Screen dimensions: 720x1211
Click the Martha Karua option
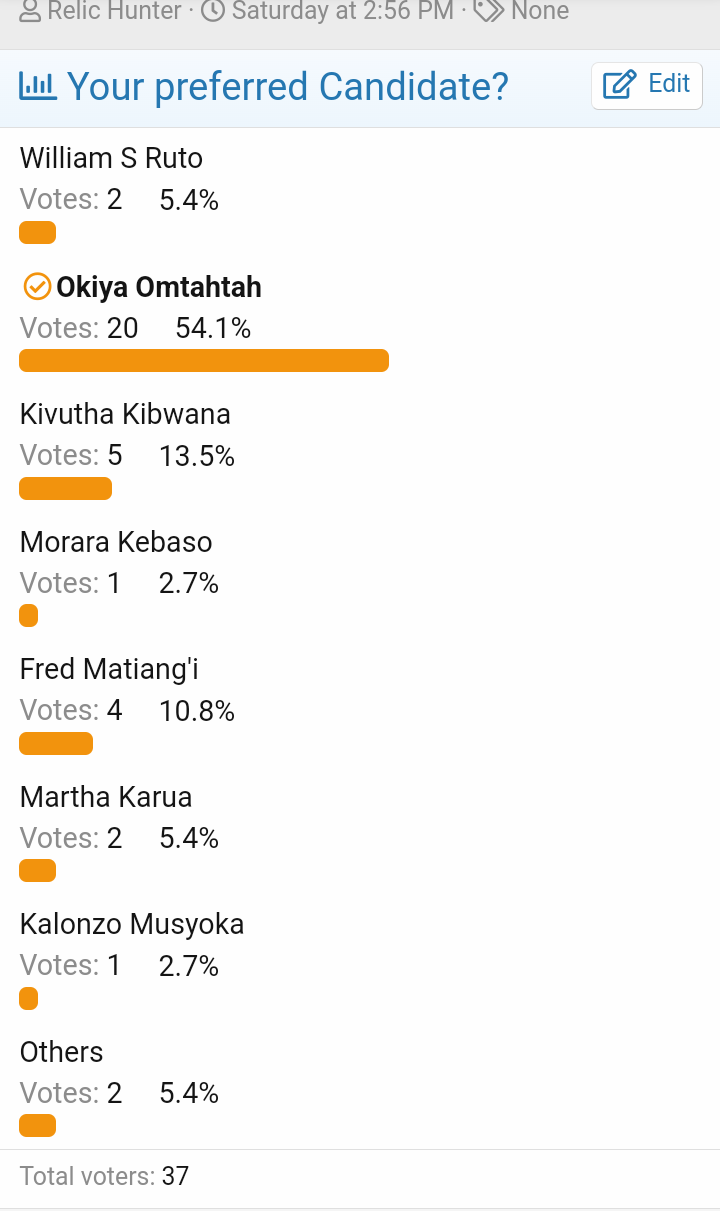pos(106,797)
